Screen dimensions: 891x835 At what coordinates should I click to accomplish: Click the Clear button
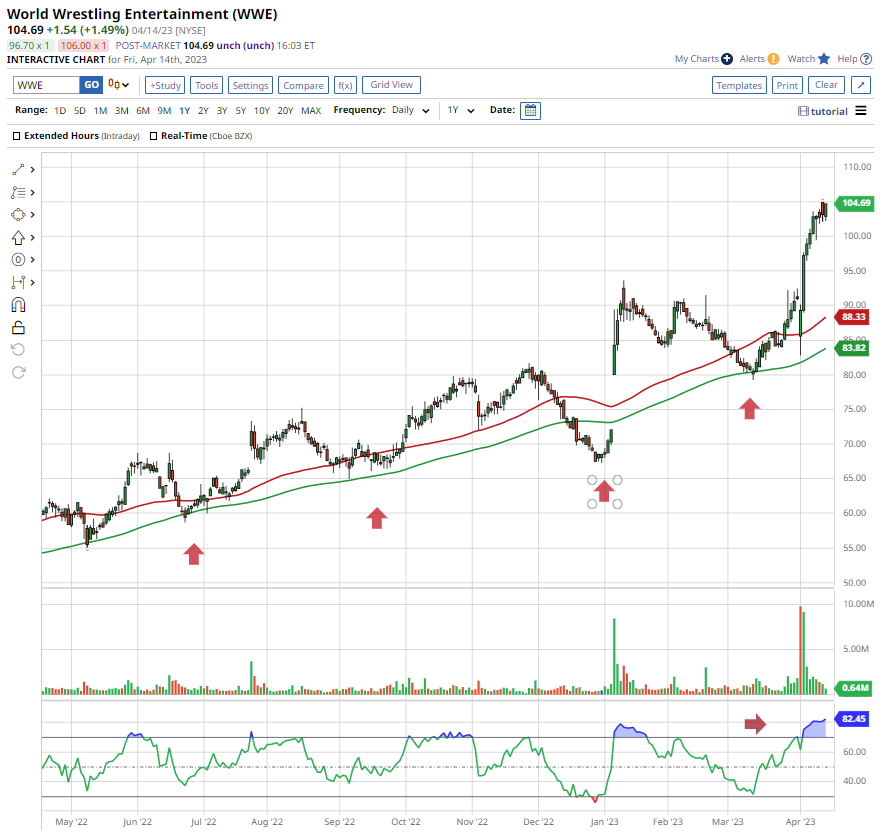(826, 85)
